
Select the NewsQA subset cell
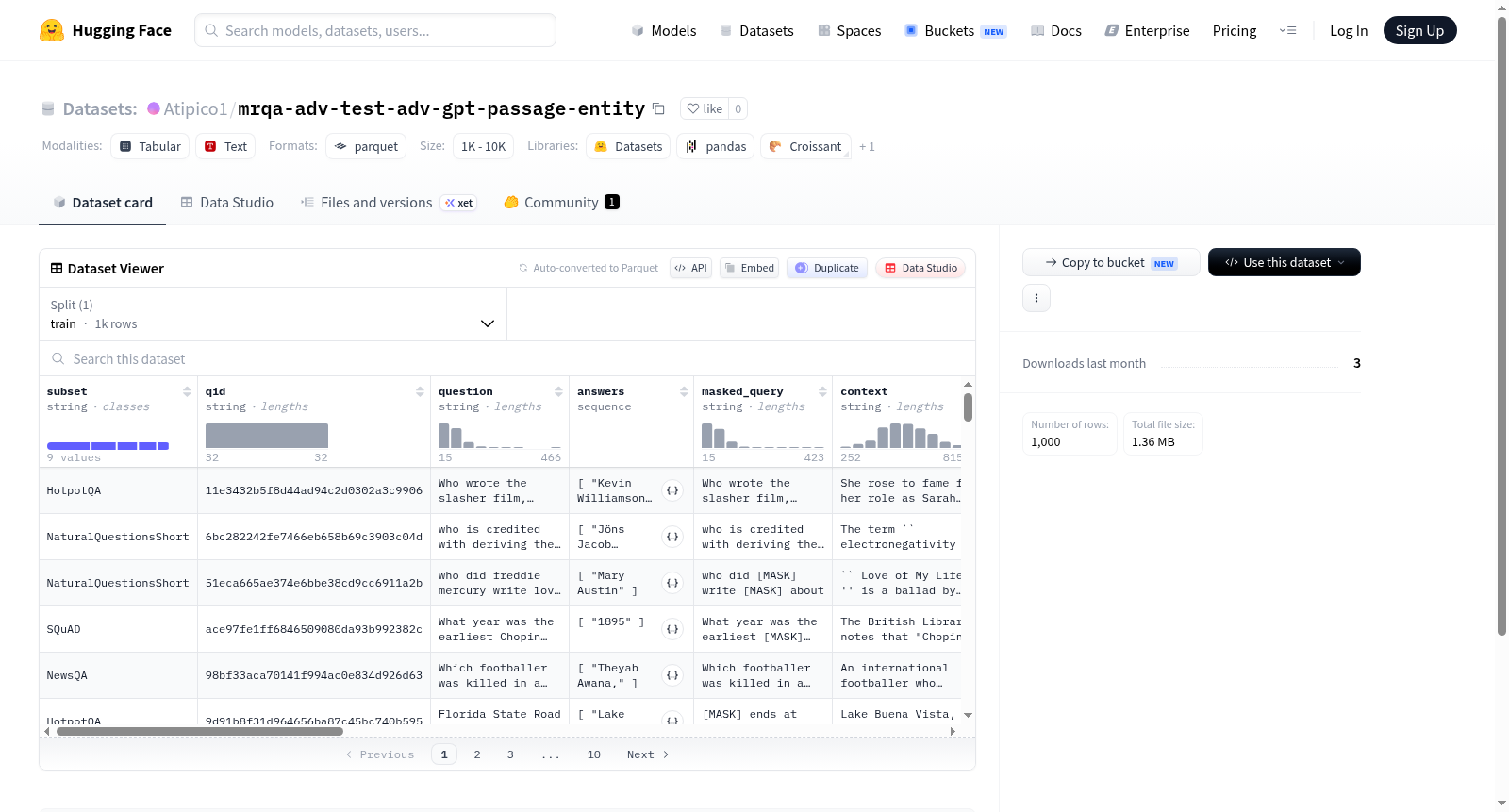pyautogui.click(x=119, y=675)
